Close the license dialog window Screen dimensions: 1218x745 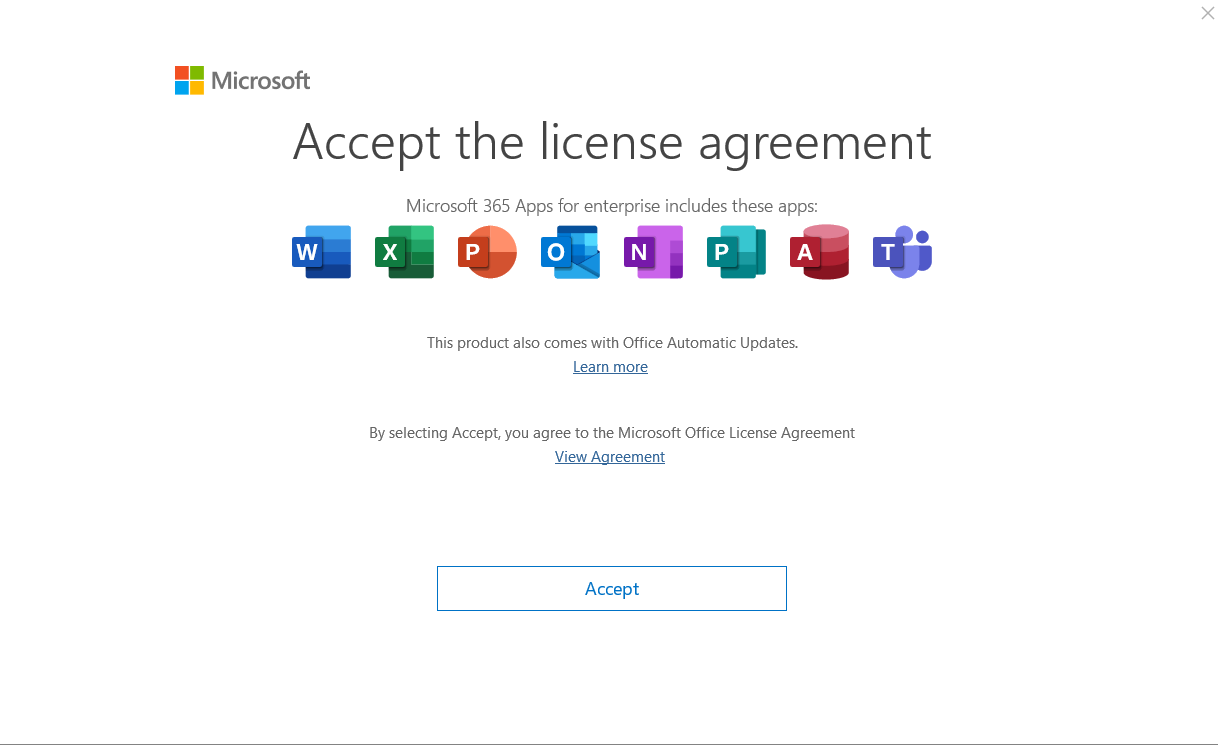coord(1207,13)
